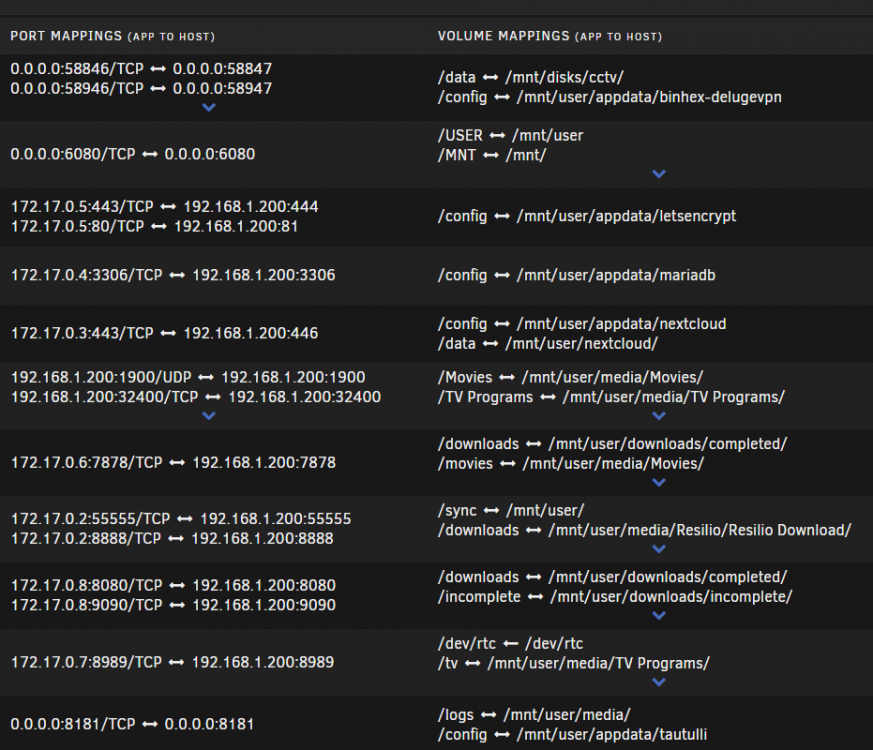Select port mapping 172.17.0.8:9090/TCP

(x=173, y=605)
